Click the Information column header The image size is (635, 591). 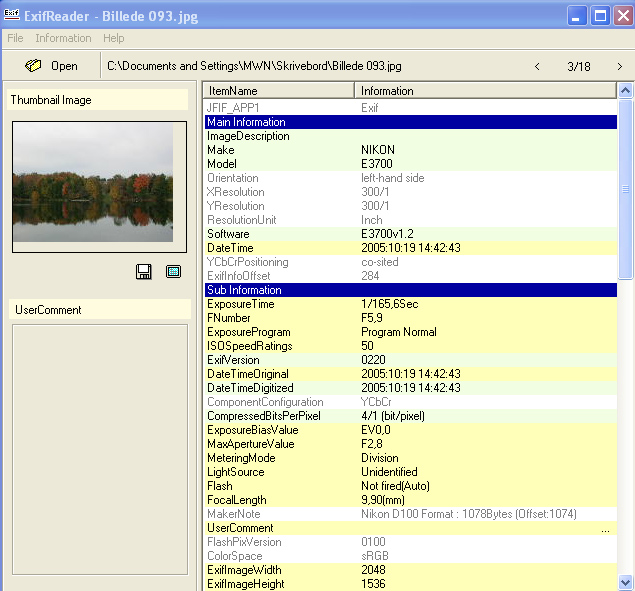(x=486, y=91)
